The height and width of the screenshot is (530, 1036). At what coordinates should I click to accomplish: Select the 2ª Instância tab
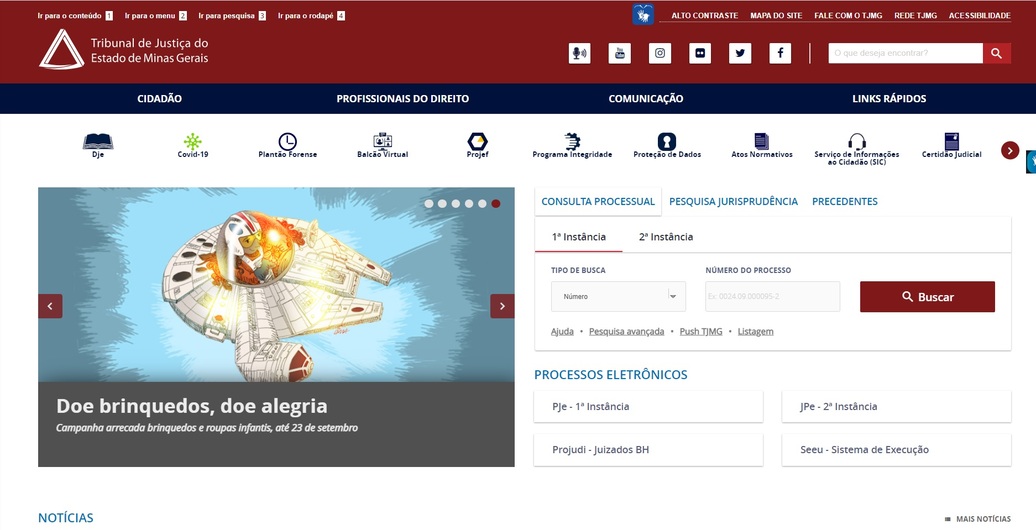coord(666,237)
